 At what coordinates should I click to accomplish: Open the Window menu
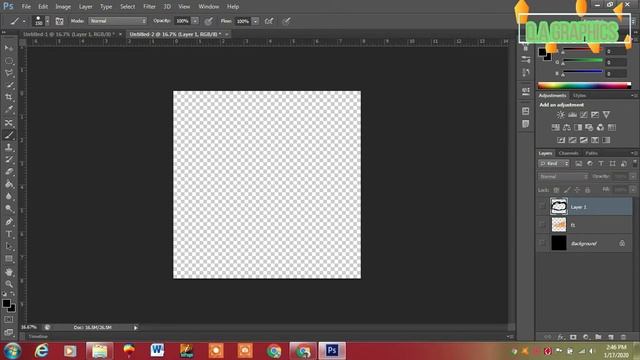209,7
